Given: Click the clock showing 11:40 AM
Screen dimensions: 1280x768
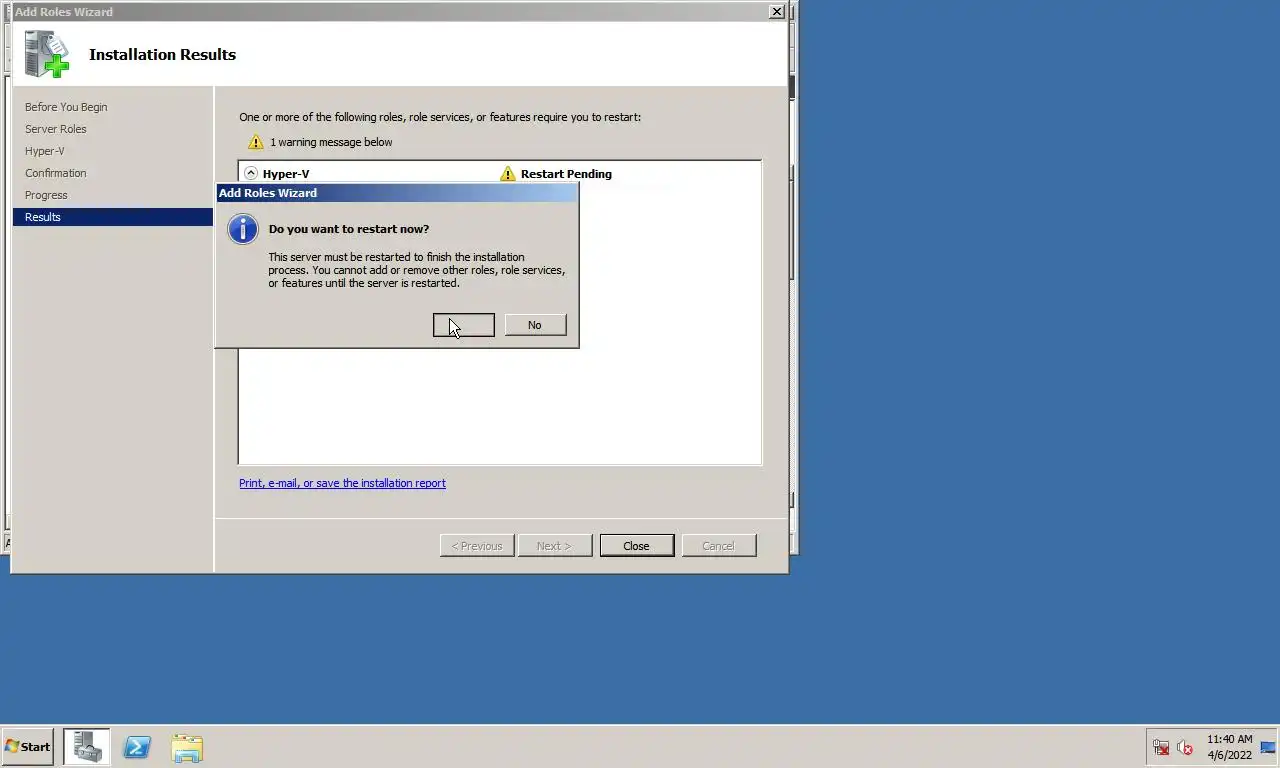Looking at the screenshot, I should (x=1229, y=747).
